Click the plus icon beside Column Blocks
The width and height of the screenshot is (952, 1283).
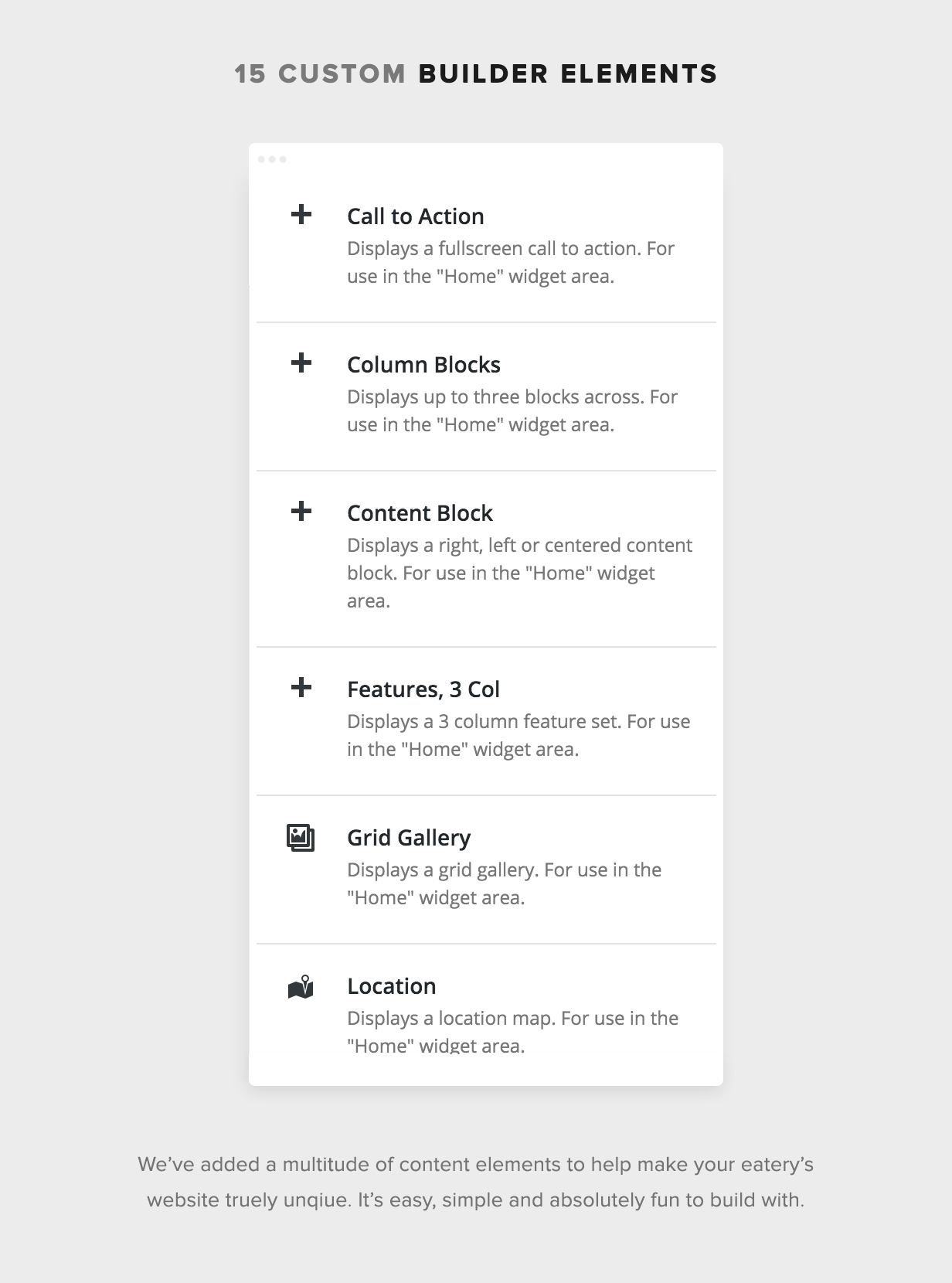(x=301, y=362)
